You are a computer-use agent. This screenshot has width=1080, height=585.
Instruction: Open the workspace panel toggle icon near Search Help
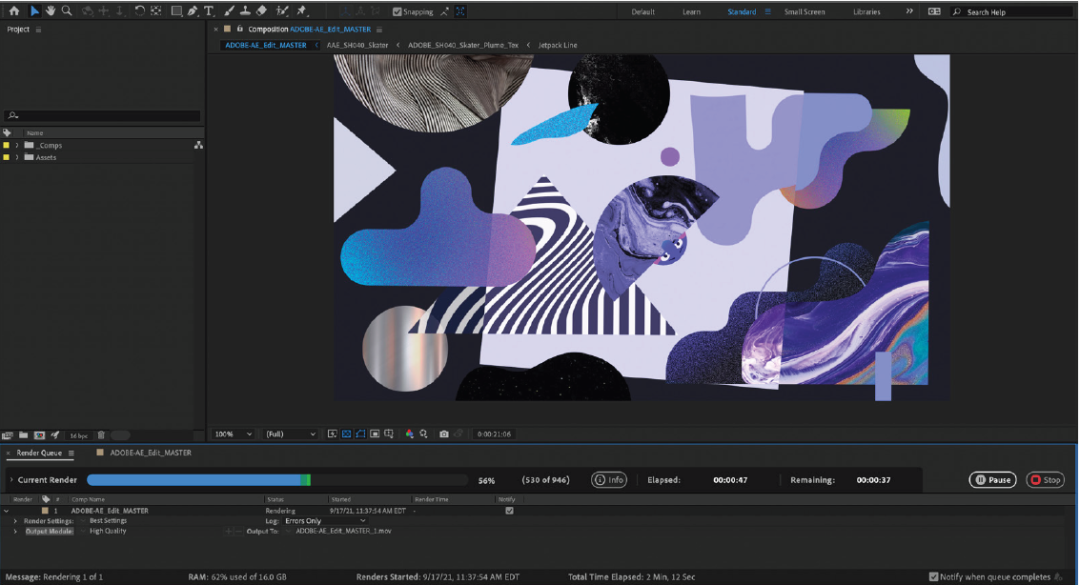tap(934, 12)
